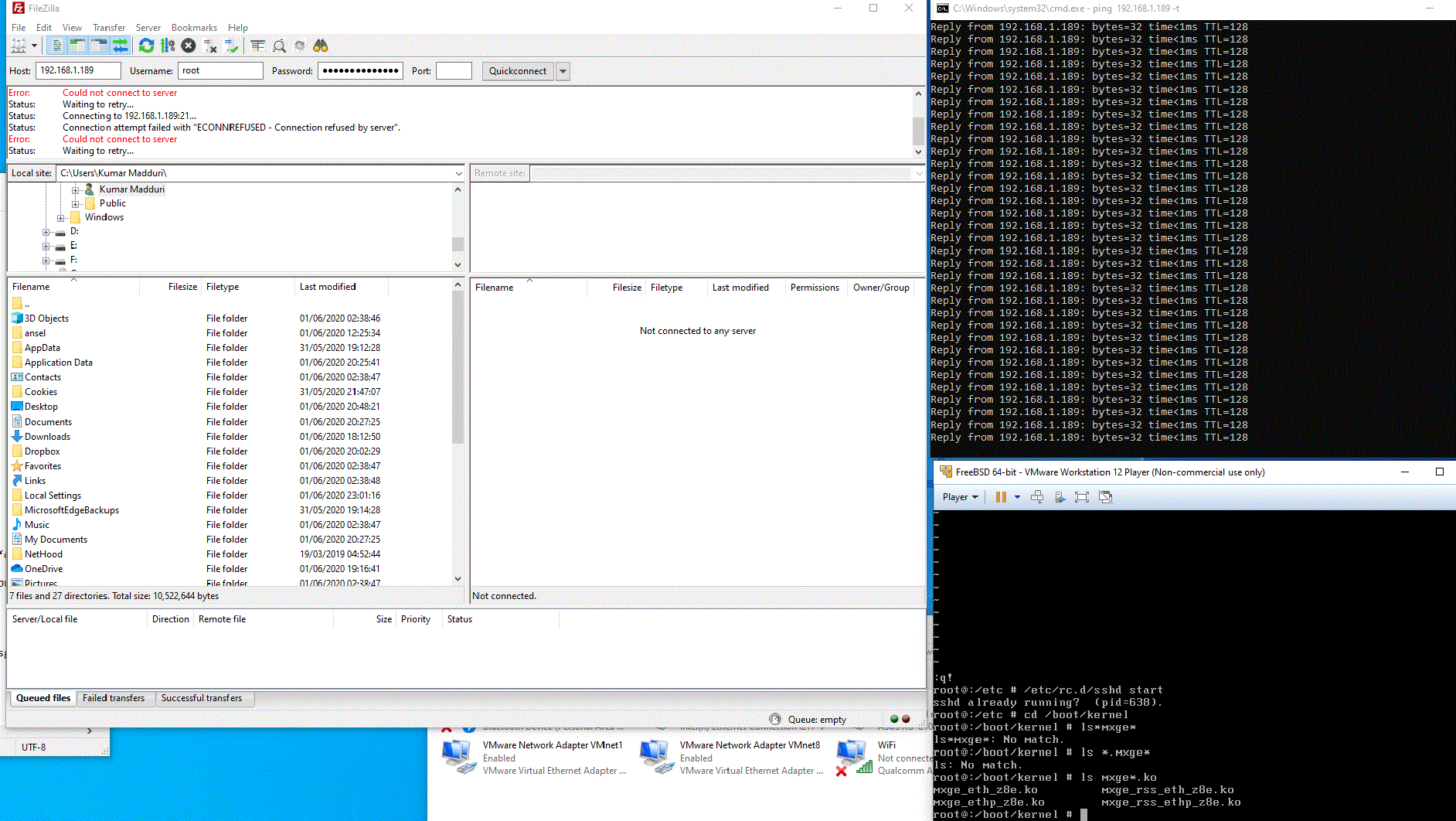This screenshot has height=821, width=1456.
Task: Toggle the message log display
Action: [x=57, y=46]
